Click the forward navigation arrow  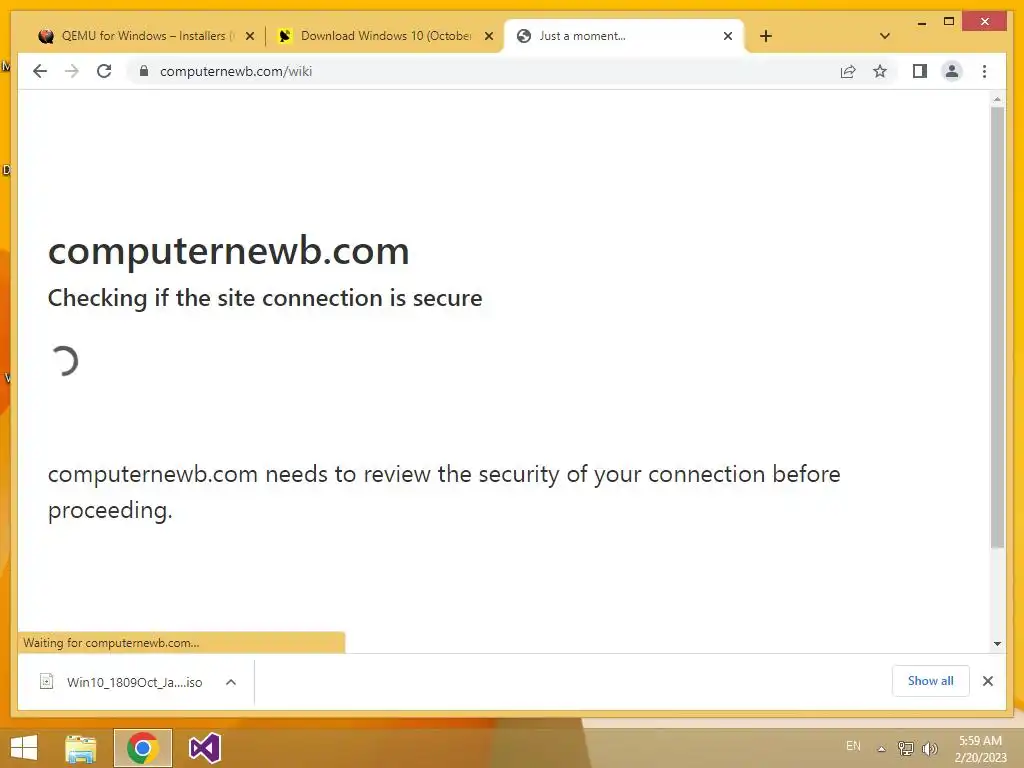72,71
